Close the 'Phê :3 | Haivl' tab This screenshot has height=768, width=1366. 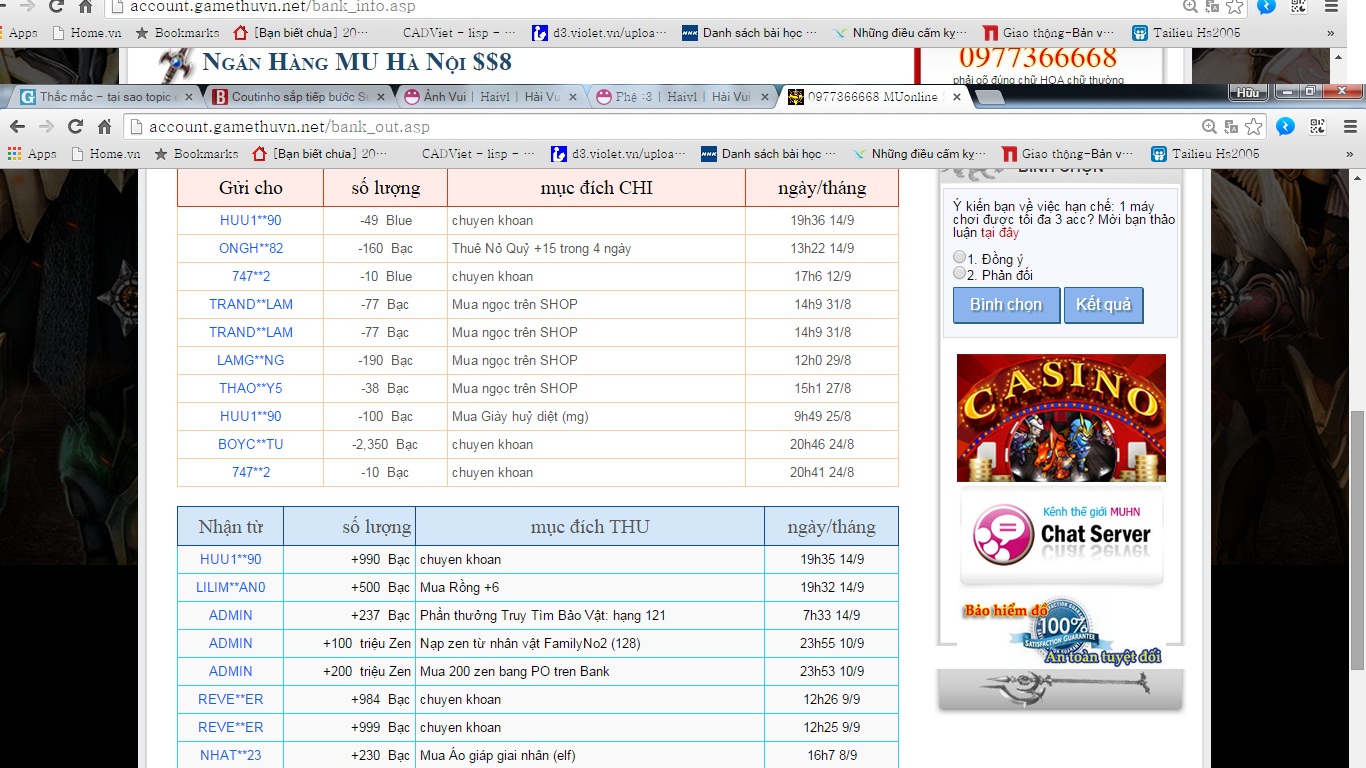764,97
